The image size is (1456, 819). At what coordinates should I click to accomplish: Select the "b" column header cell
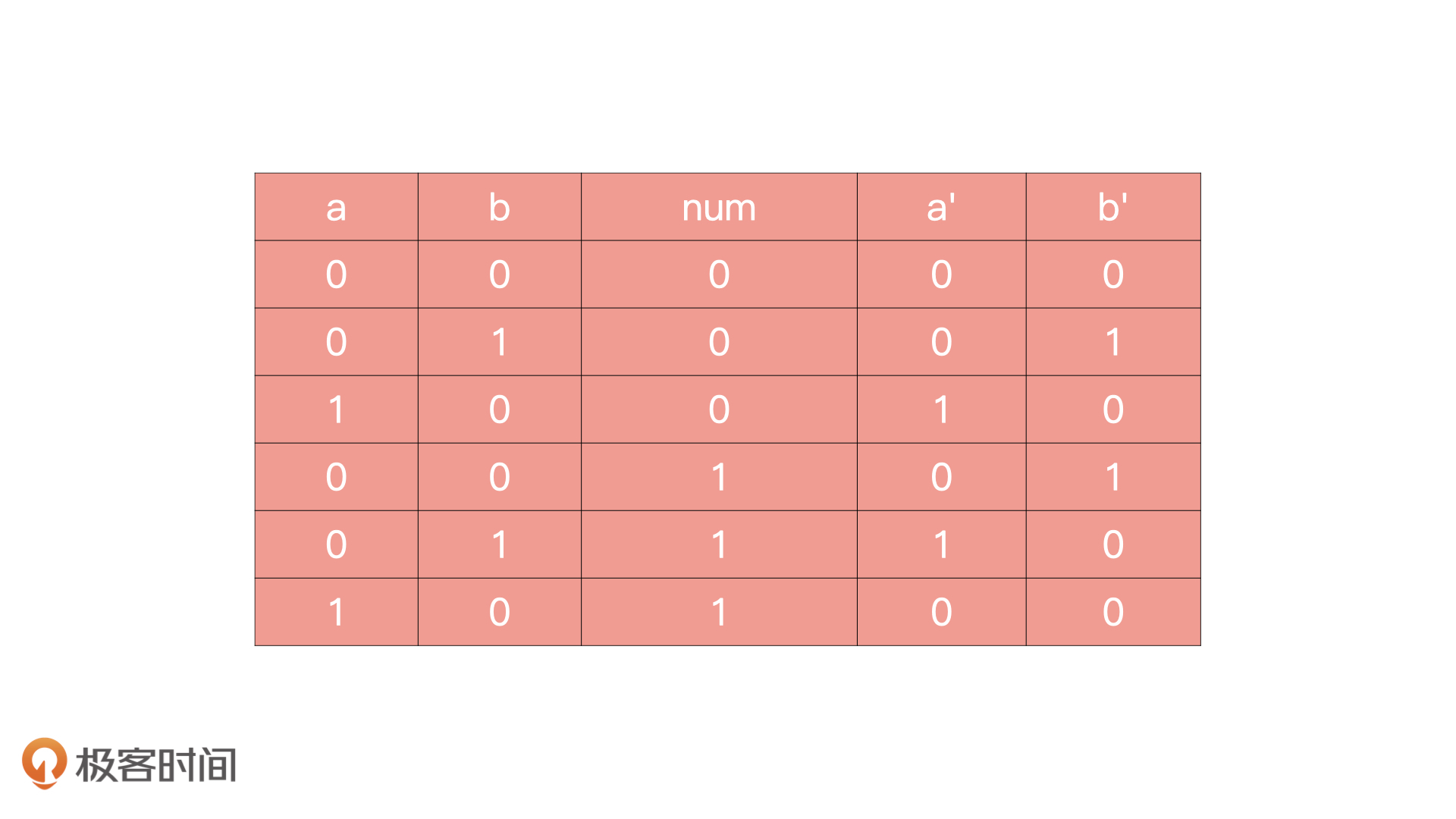pos(499,207)
